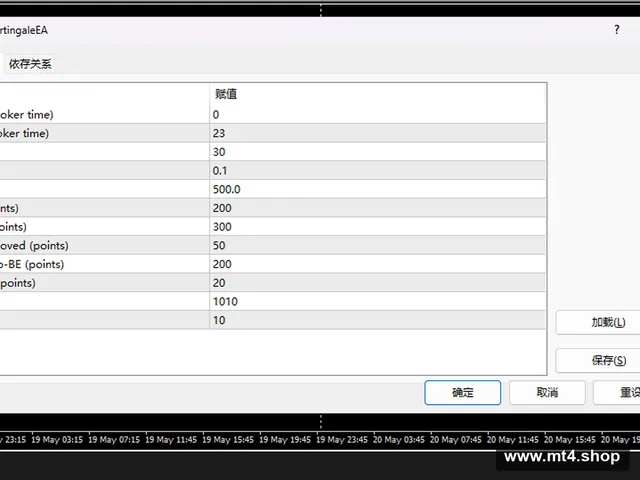Click the 20 May 03:45 time axis label
The height and width of the screenshot is (480, 640).
(x=399, y=440)
